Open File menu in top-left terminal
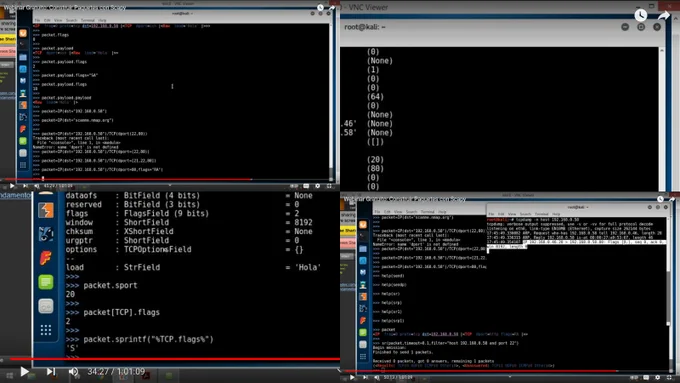 coord(37,20)
